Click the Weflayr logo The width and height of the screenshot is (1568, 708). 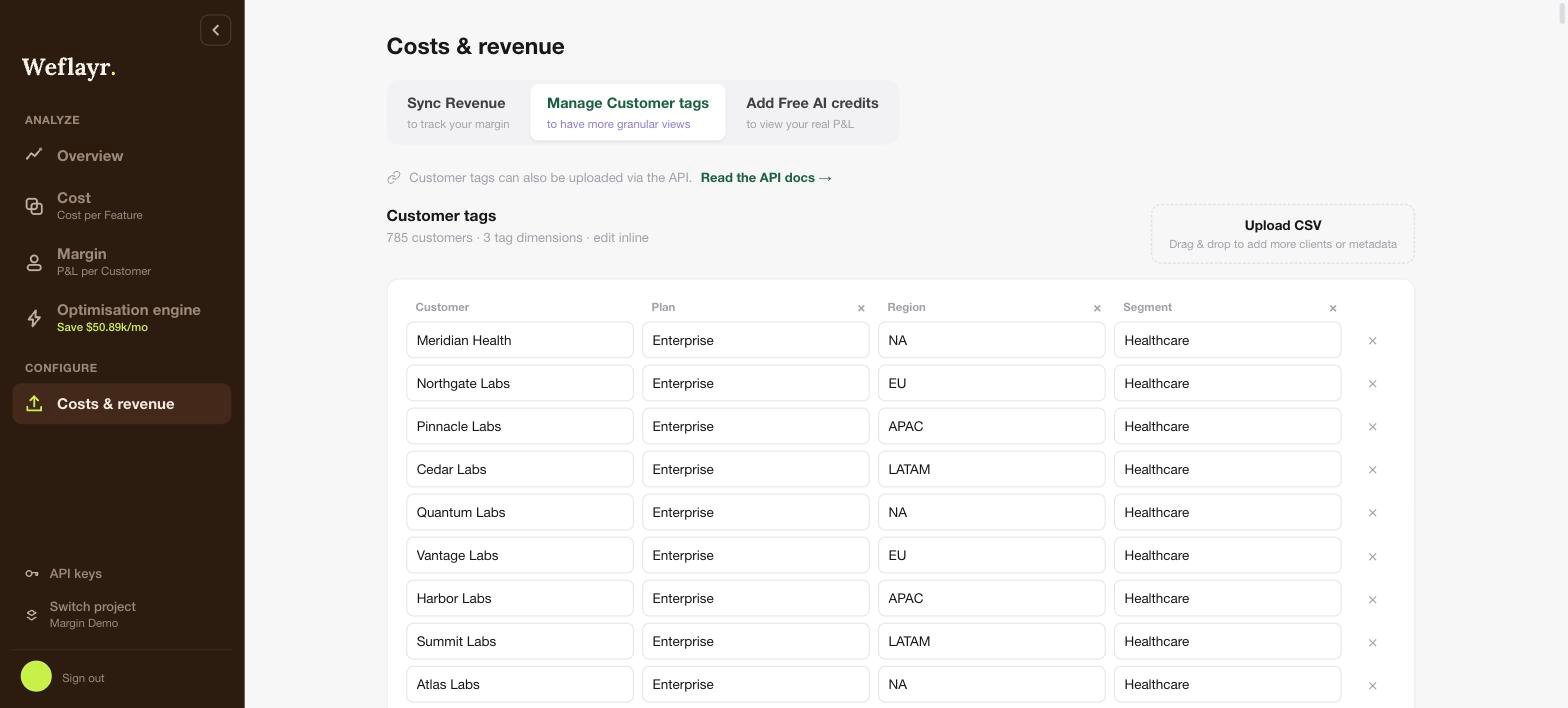[69, 68]
